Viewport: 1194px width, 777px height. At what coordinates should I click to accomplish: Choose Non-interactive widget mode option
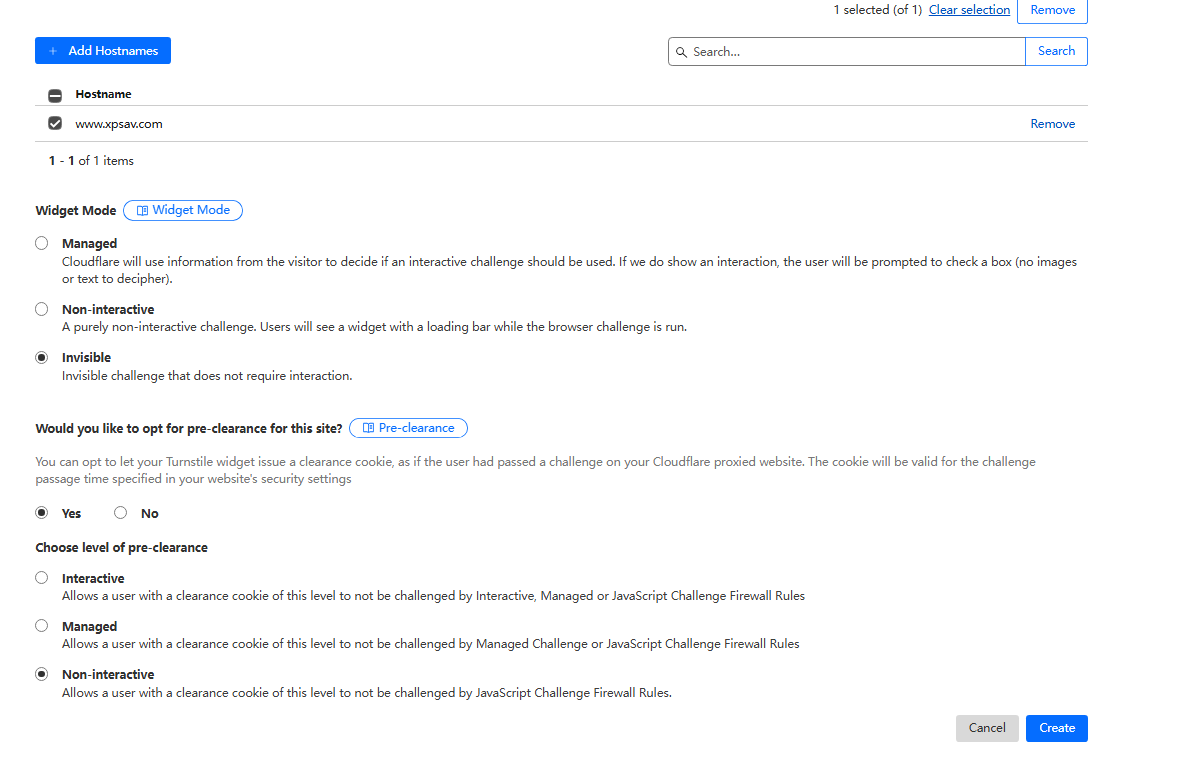pos(41,309)
